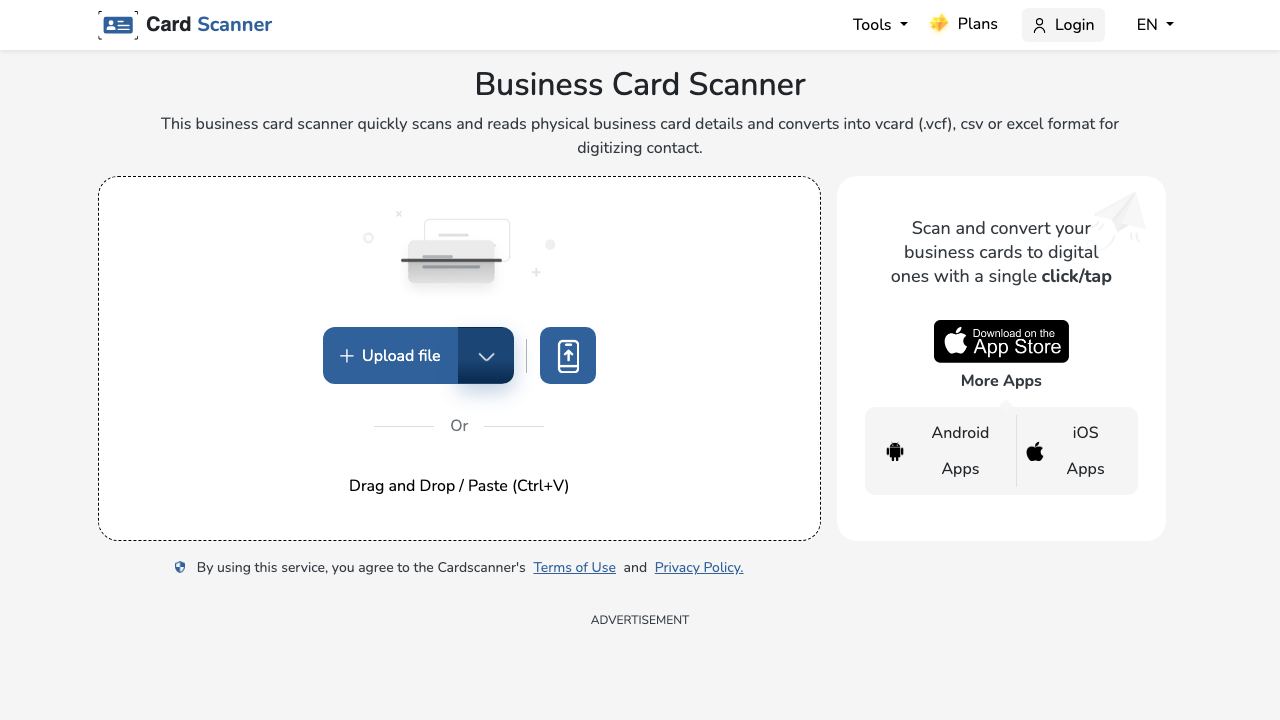Open the Card Scanner home text link
Screen dimensions: 1280x720
pos(209,25)
